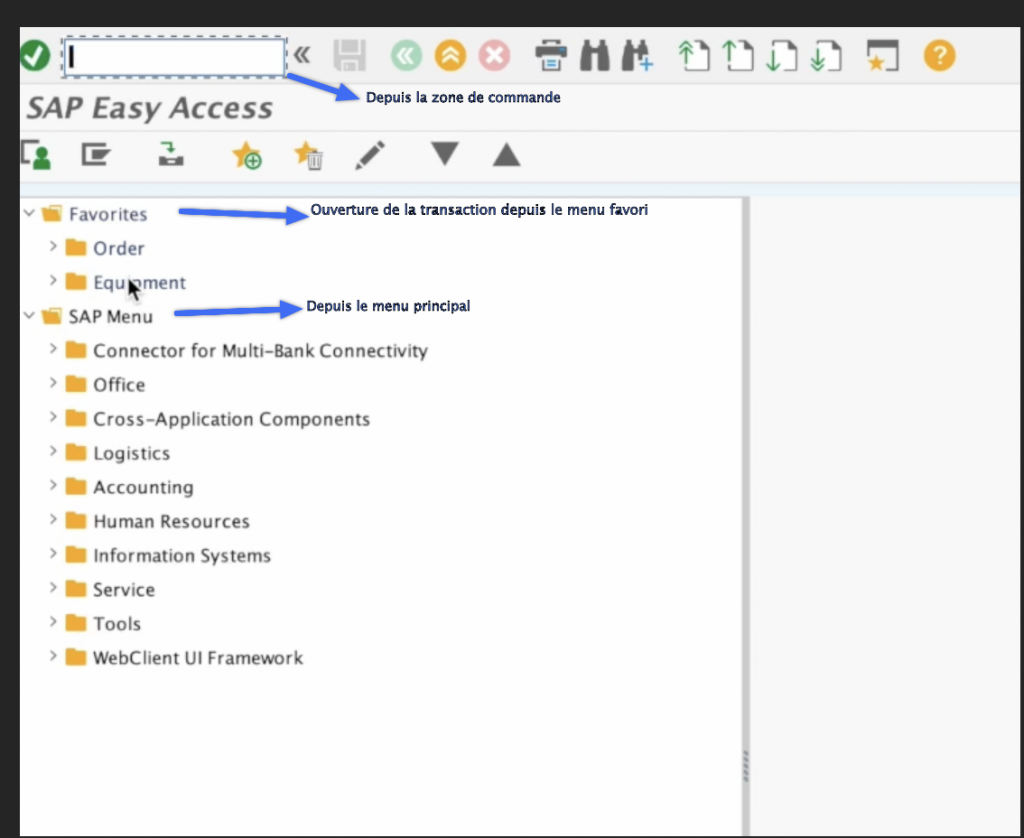This screenshot has width=1024, height=838.
Task: Click the red Cancel icon
Action: (494, 55)
